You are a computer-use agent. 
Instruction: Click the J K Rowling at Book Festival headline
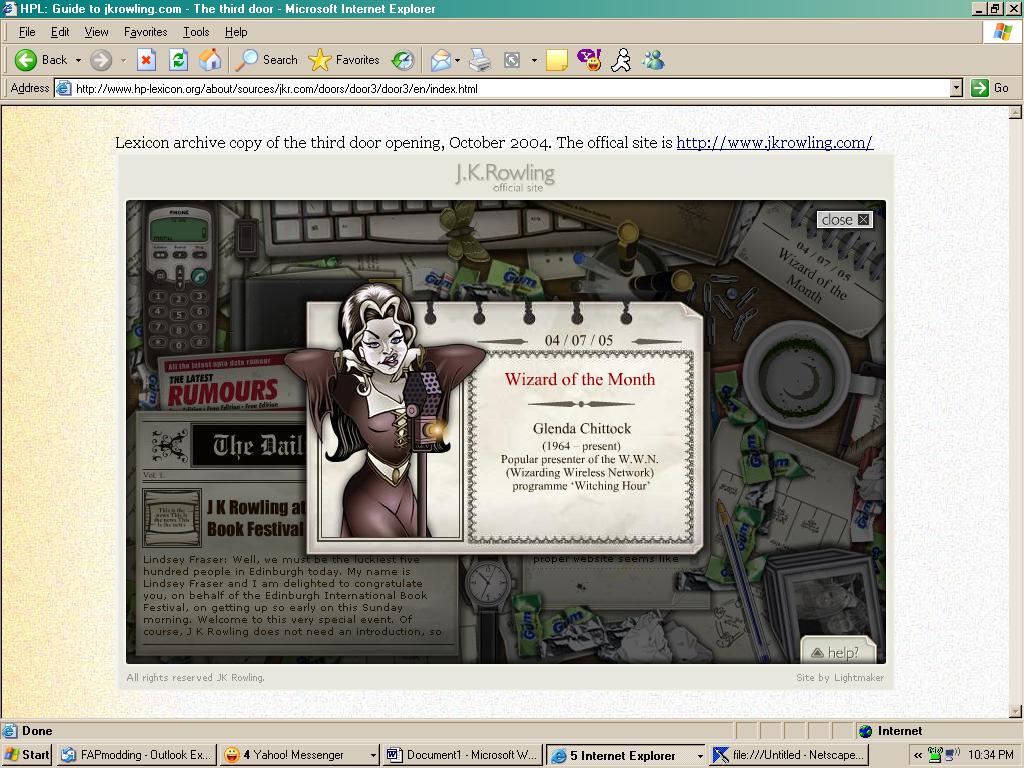(x=255, y=518)
